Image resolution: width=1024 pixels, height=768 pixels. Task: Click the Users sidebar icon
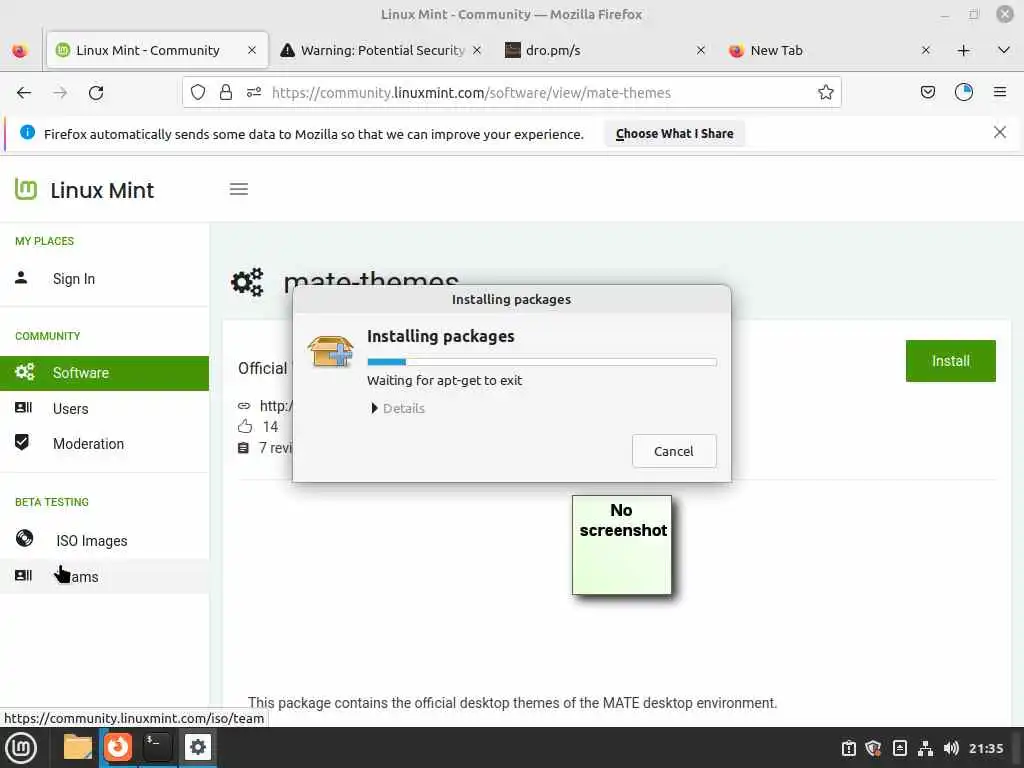pyautogui.click(x=23, y=408)
